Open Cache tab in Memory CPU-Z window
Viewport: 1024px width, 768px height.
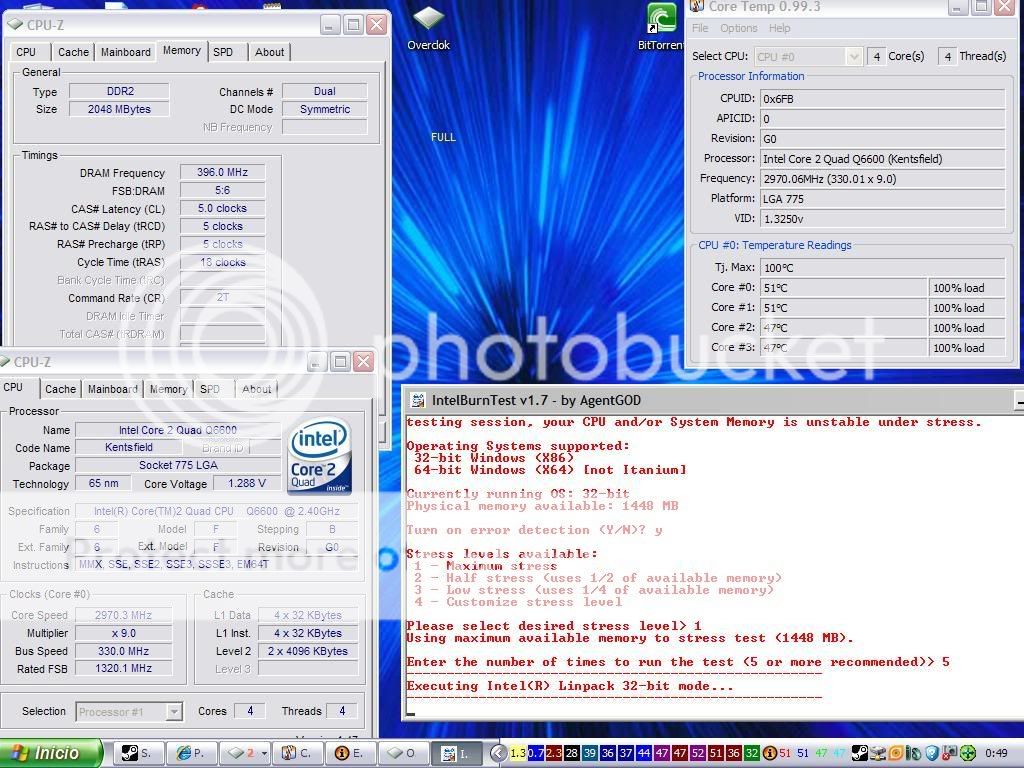(x=73, y=52)
